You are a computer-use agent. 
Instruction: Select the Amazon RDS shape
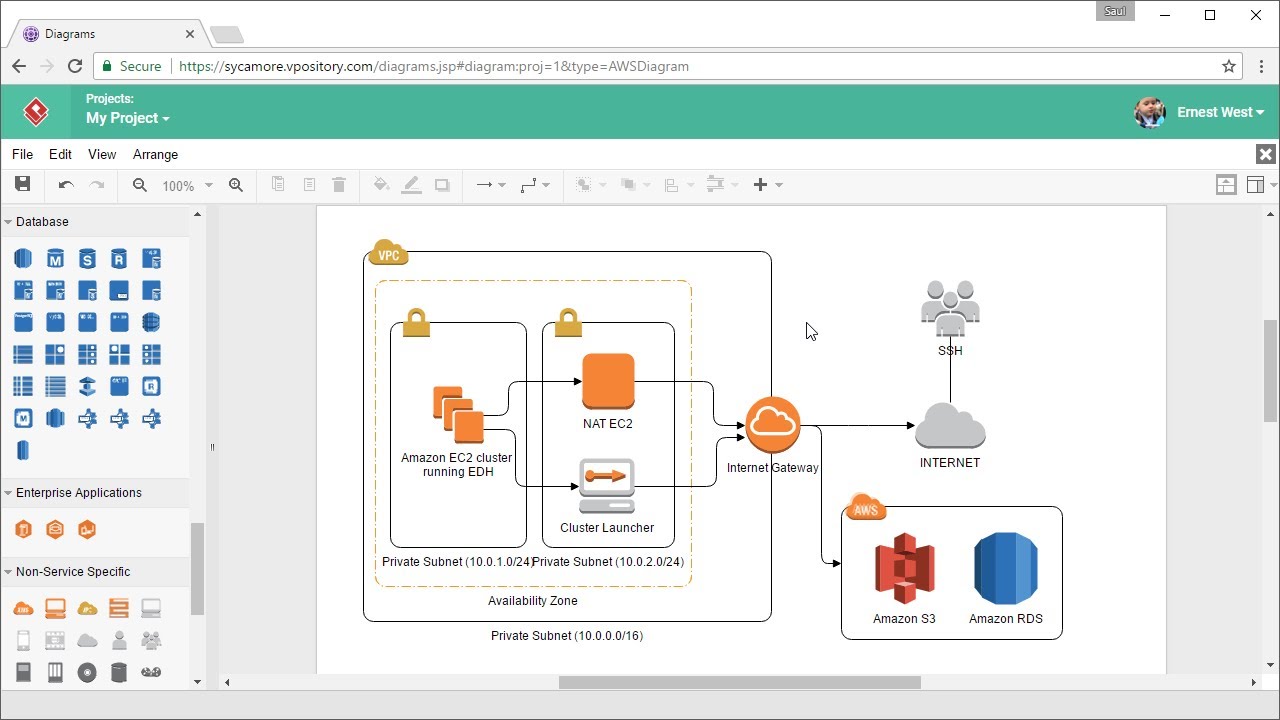[x=1006, y=569]
